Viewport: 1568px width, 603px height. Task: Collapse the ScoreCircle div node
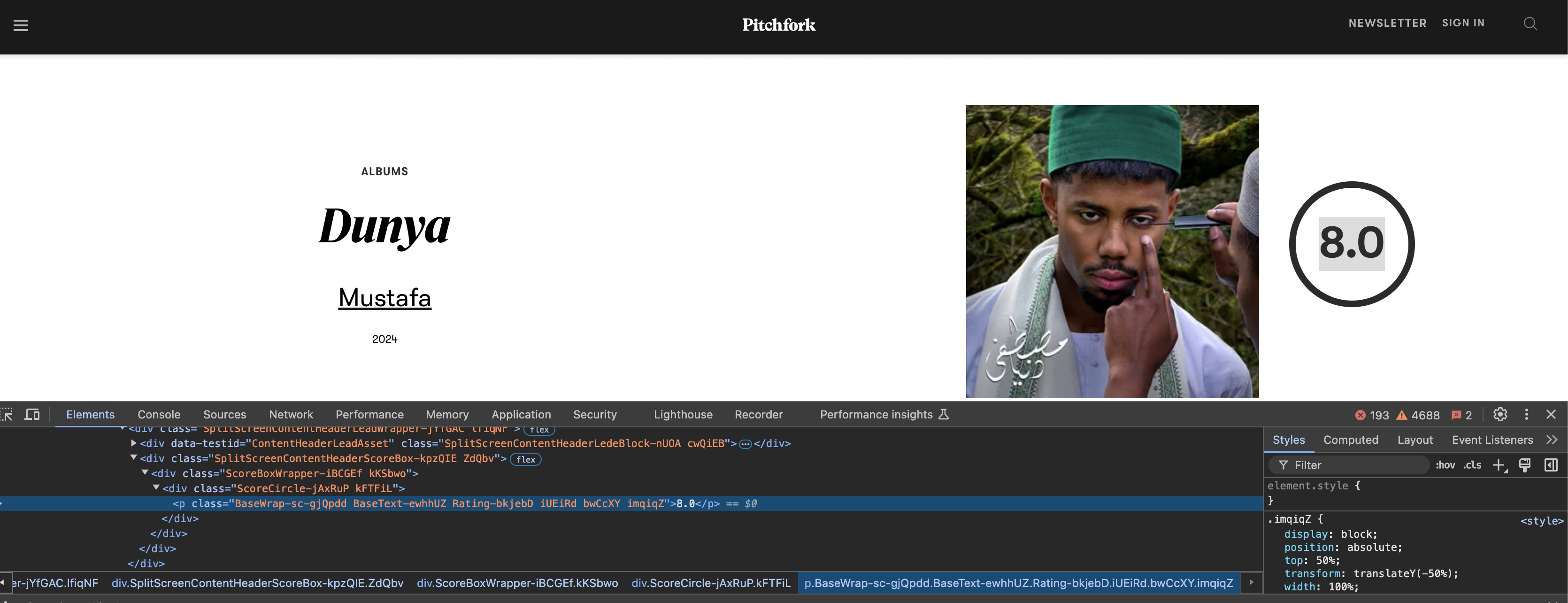(x=157, y=488)
